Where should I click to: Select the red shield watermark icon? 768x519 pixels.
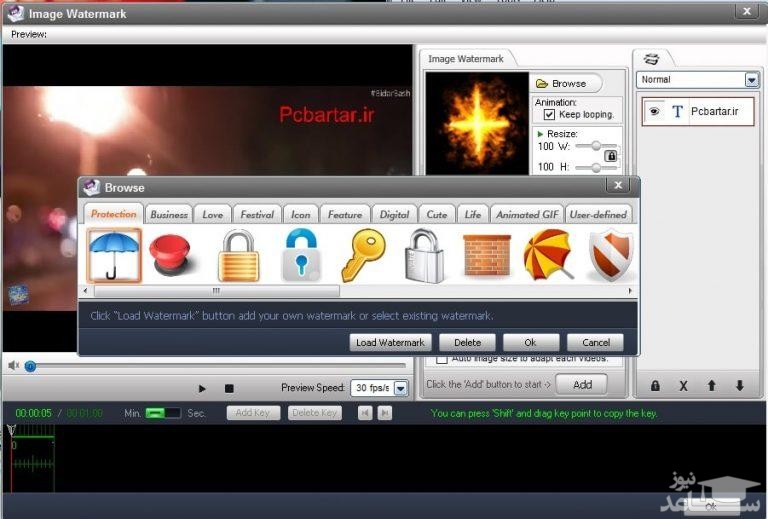(x=609, y=256)
